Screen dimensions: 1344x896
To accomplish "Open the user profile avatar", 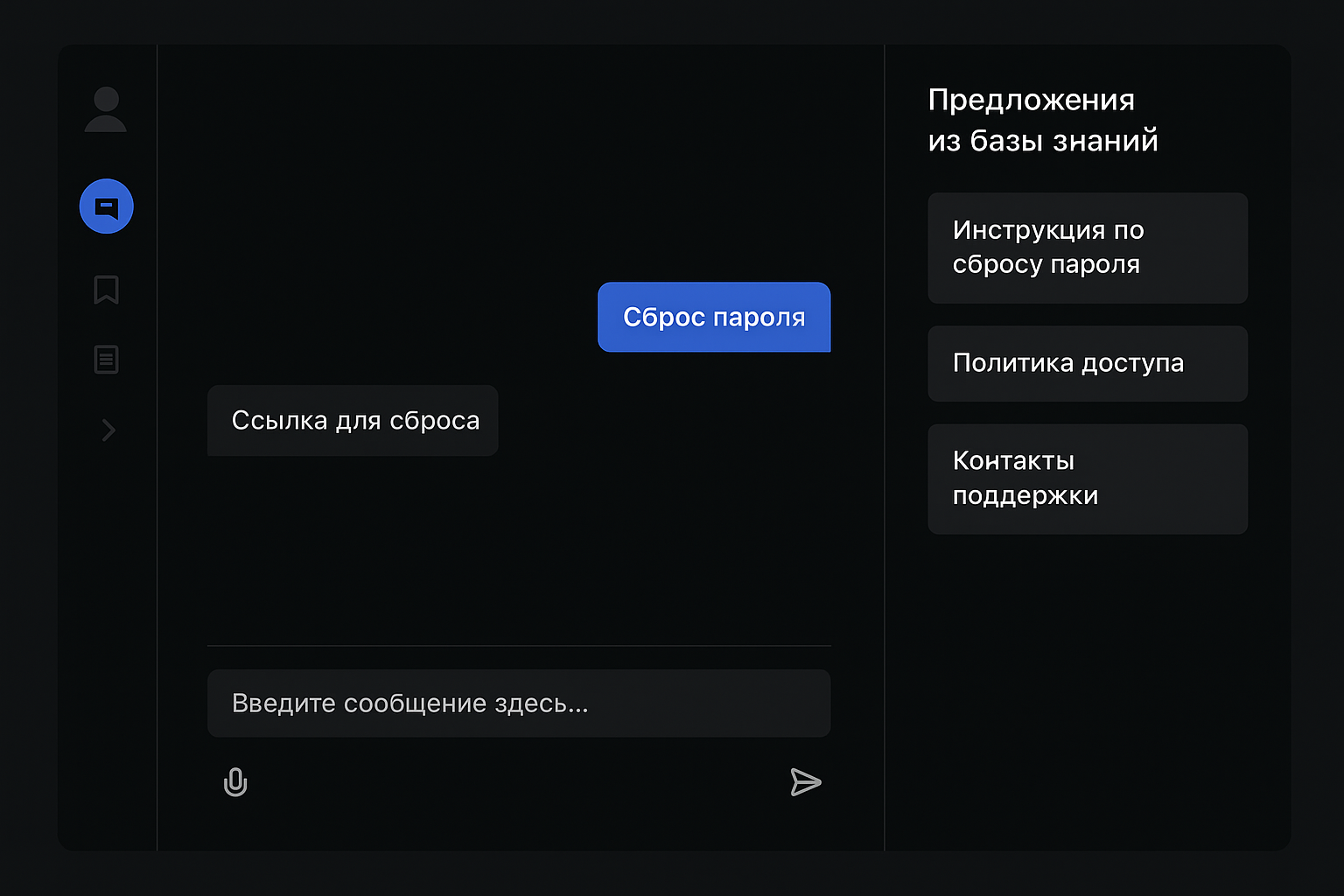I will 106,109.
